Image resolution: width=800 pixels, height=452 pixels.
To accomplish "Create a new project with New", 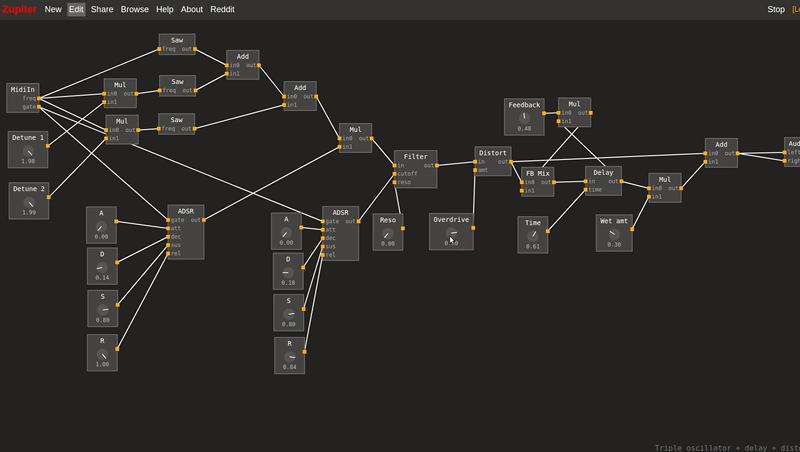I will (x=53, y=9).
